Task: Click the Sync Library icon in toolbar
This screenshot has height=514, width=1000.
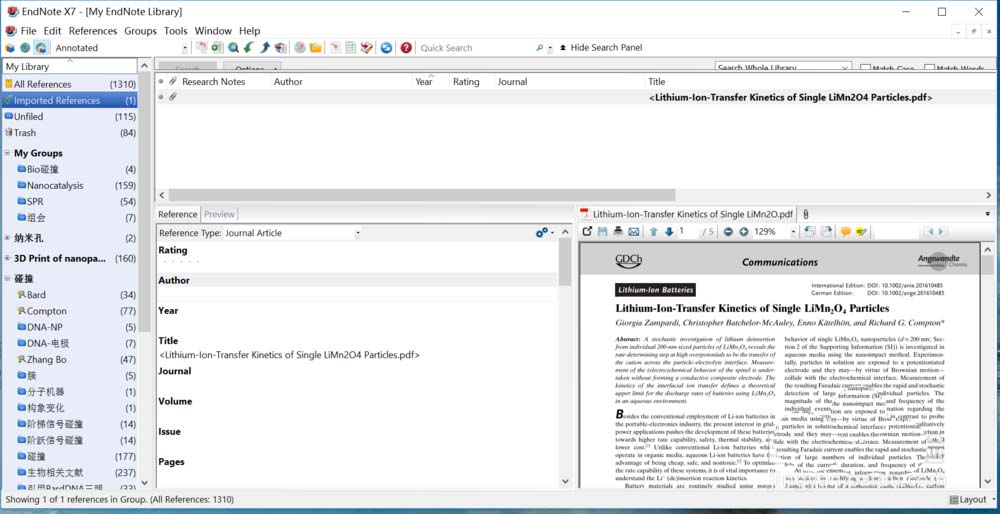Action: pyautogui.click(x=386, y=48)
